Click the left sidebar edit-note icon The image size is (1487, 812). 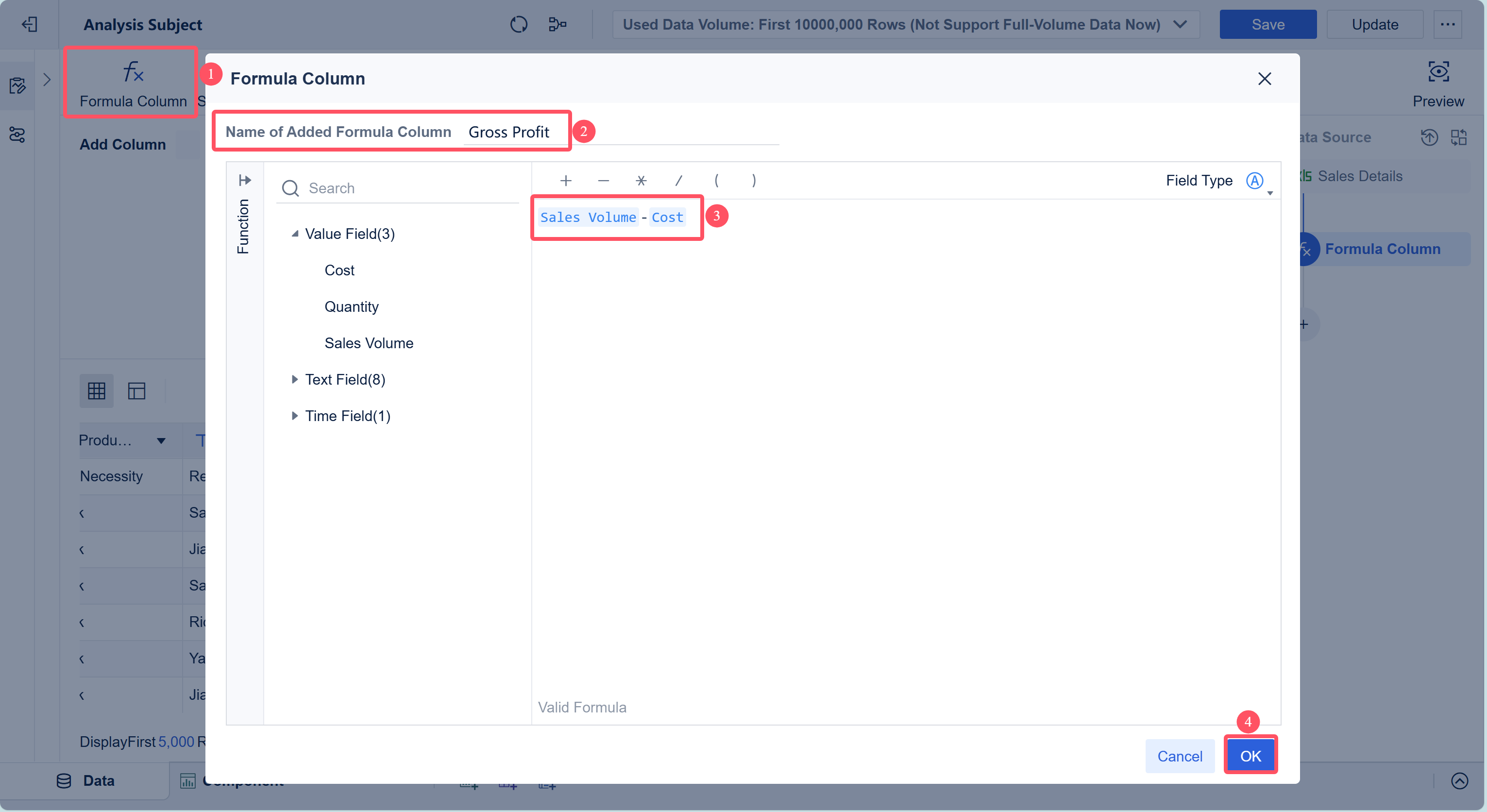click(x=17, y=85)
